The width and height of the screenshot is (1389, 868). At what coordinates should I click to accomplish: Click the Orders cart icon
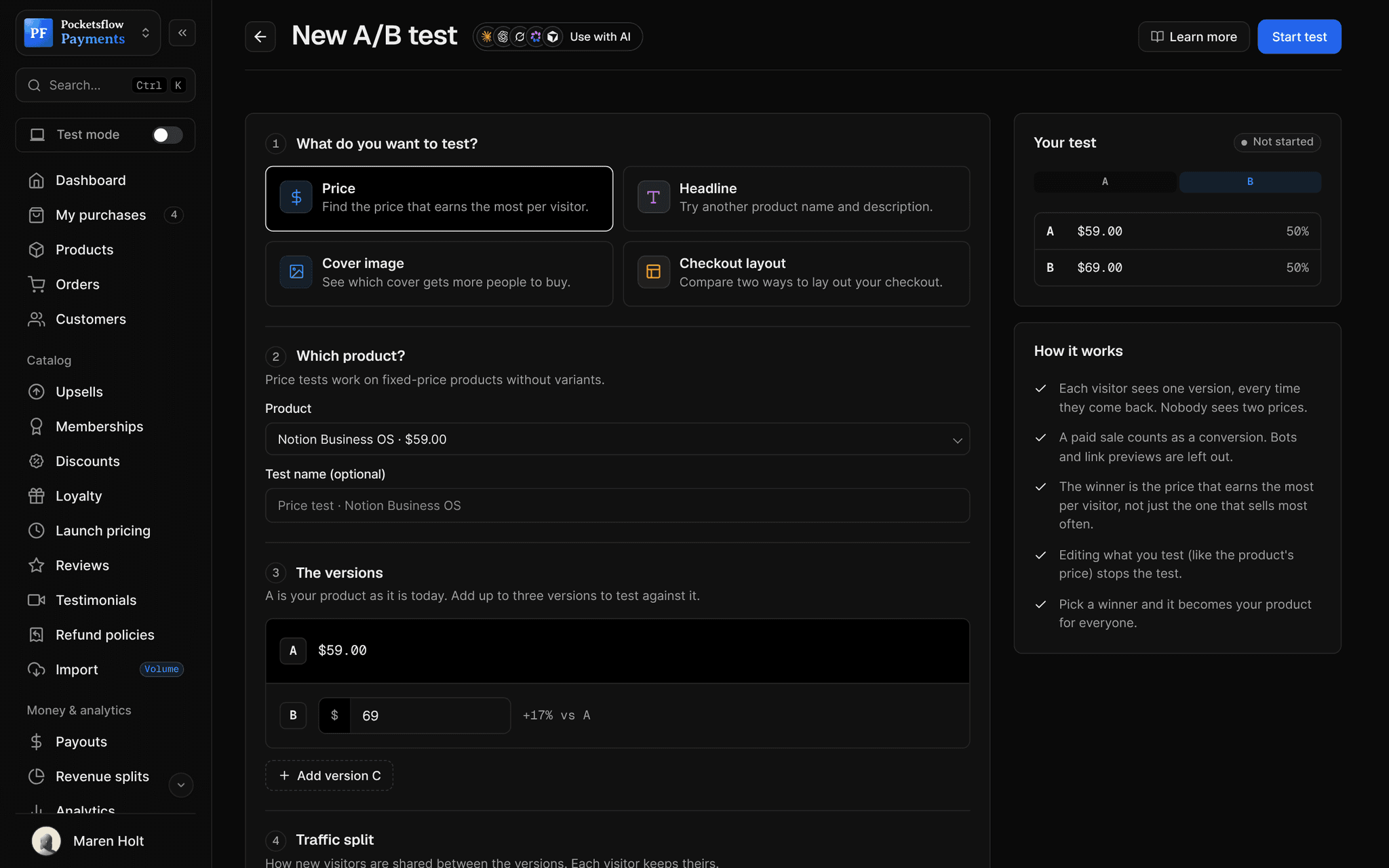click(37, 284)
